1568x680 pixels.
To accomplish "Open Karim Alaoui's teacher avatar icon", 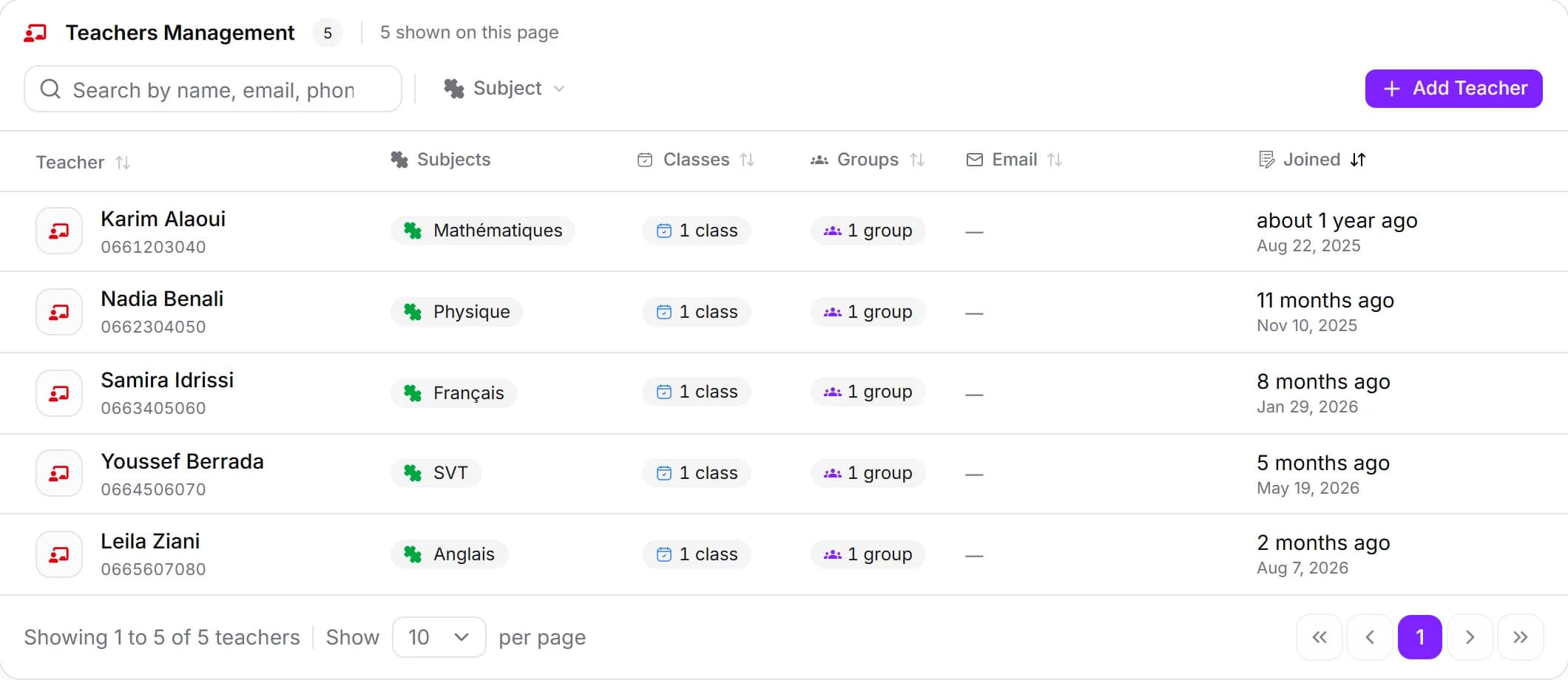I will 59,231.
